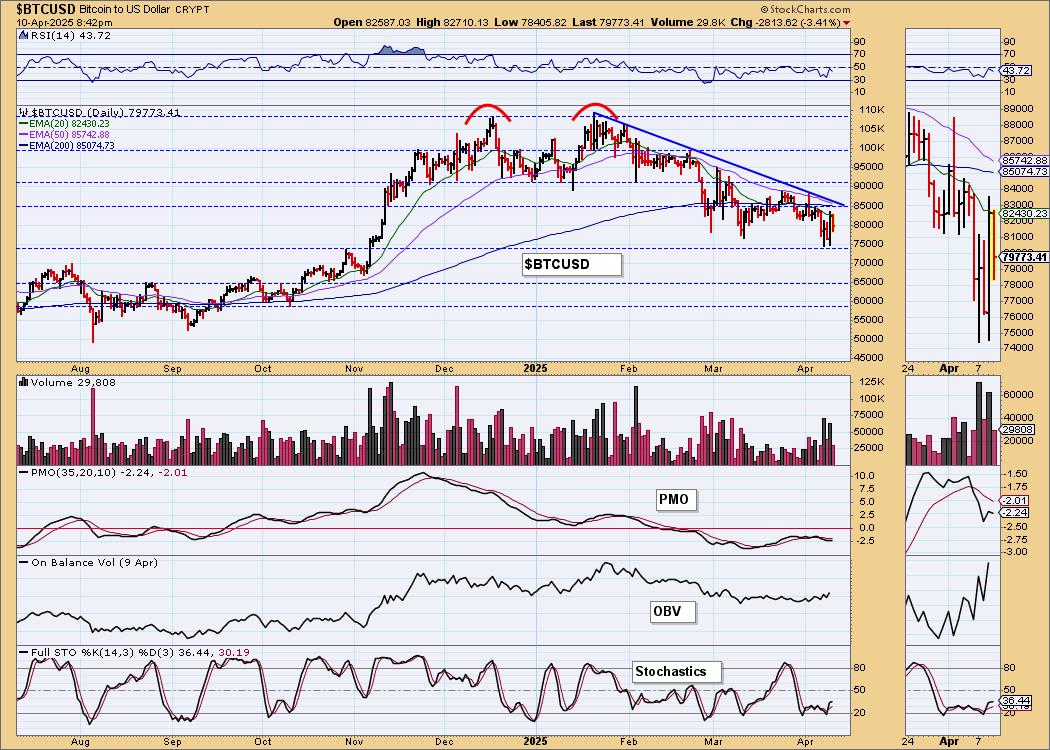Viewport: 1050px width, 750px height.
Task: Click the red down-triangle next to the Chg value
Action: point(847,23)
